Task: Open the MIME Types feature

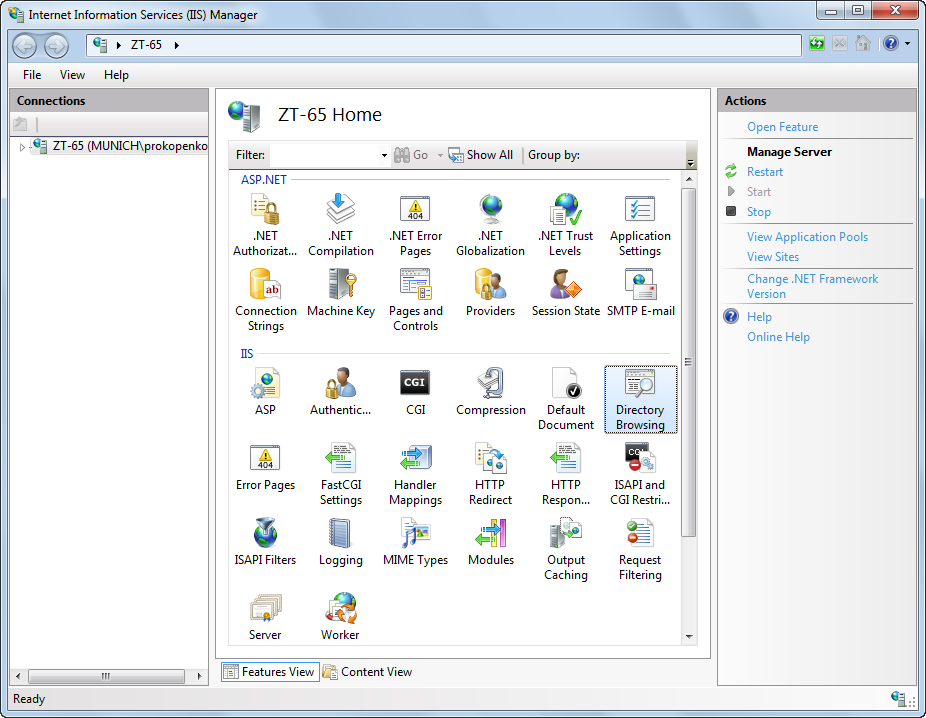Action: coord(415,541)
